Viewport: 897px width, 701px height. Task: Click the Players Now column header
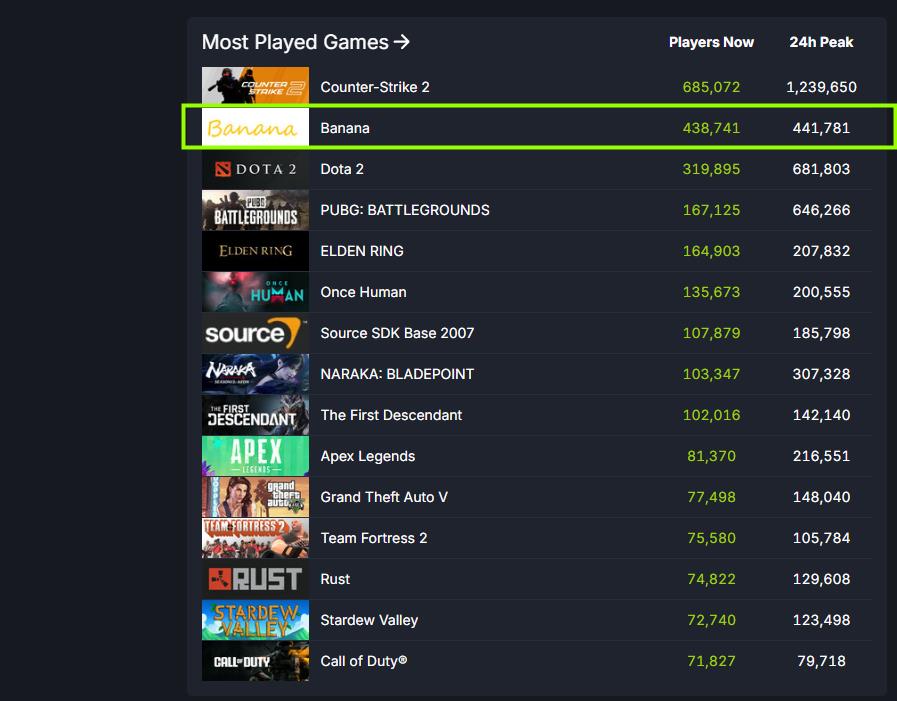pyautogui.click(x=711, y=42)
